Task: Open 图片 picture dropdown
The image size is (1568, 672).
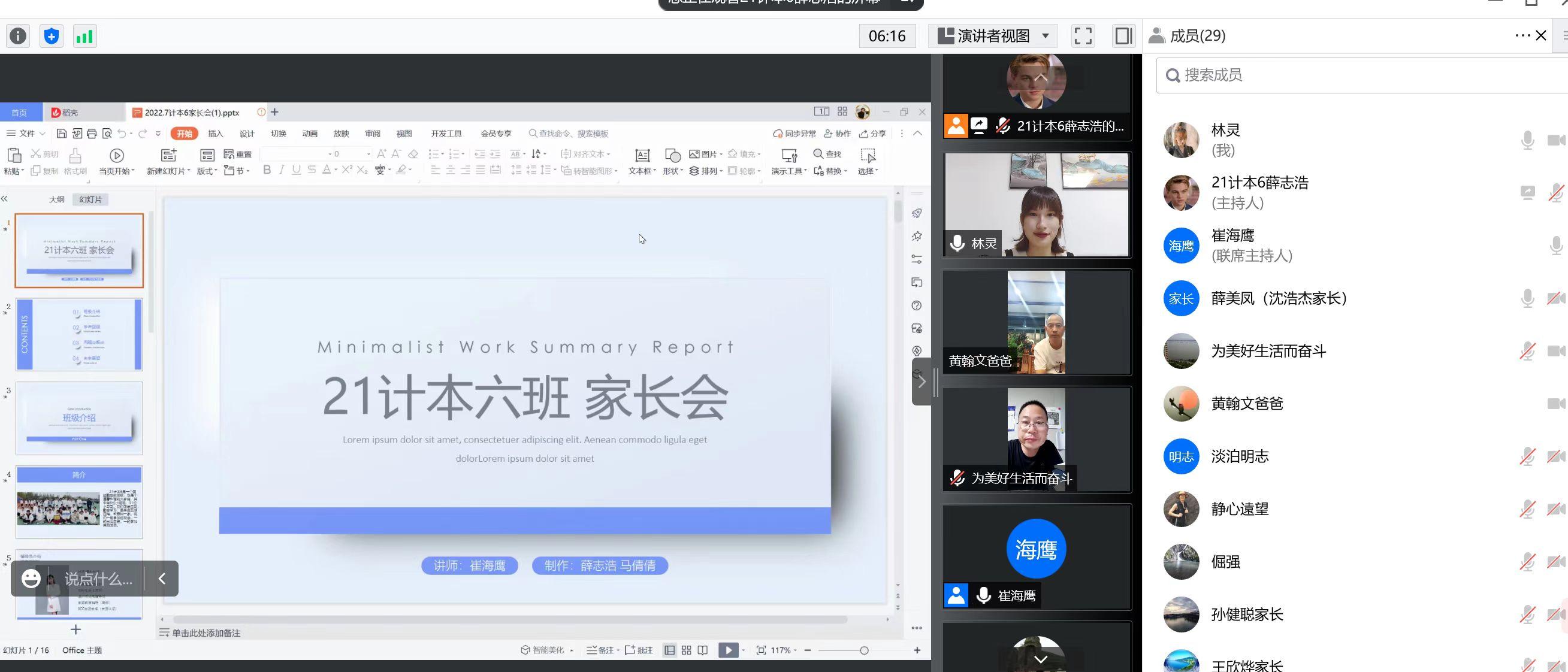Action: [x=706, y=154]
